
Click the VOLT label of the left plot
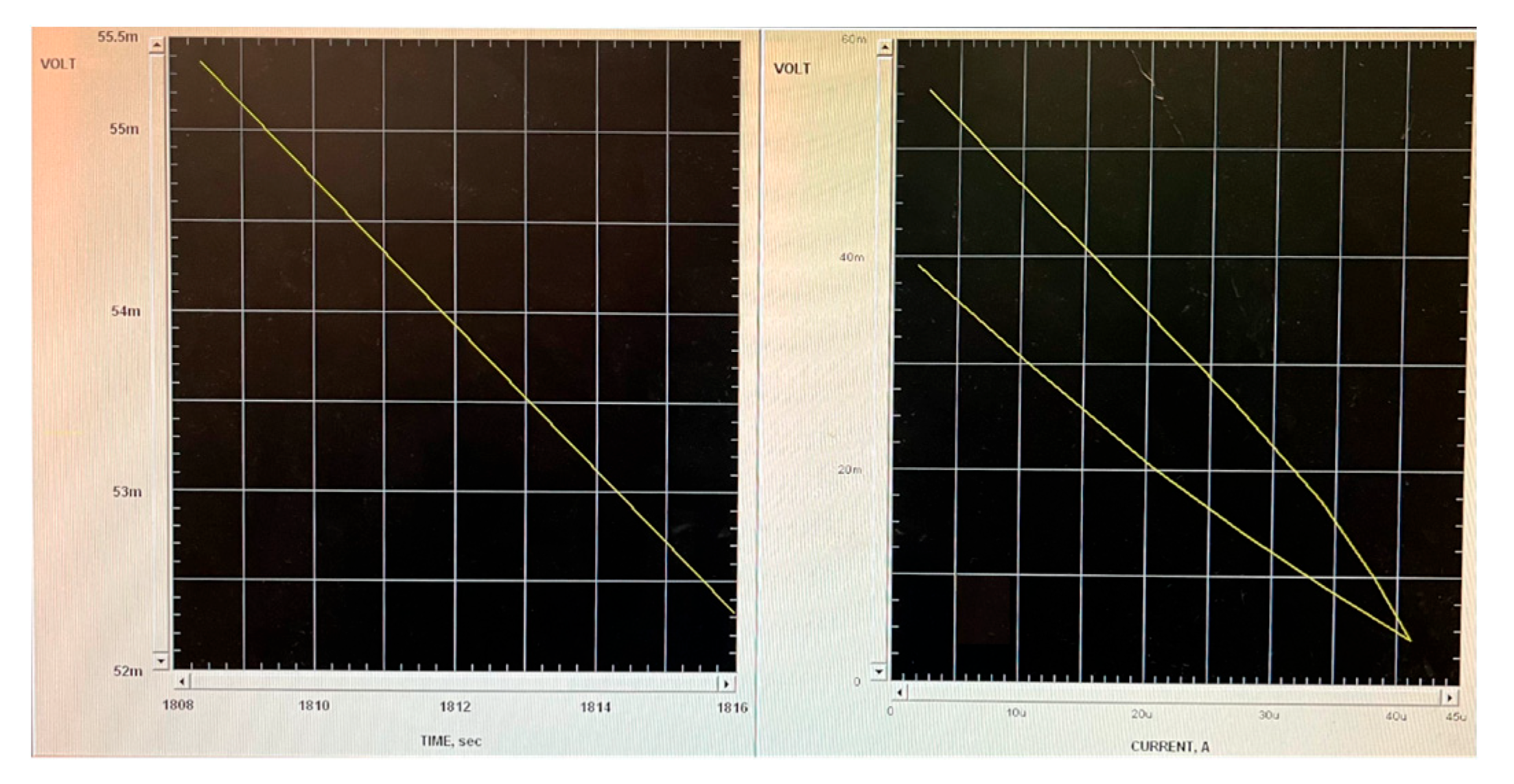tap(58, 64)
